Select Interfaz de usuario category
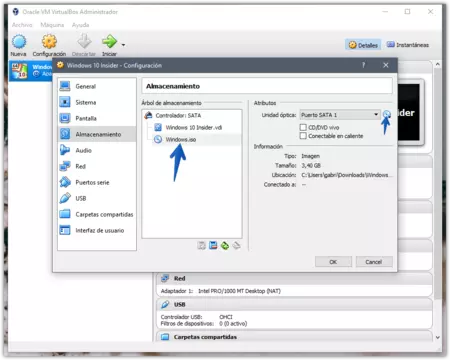The width and height of the screenshot is (450, 360). [x=97, y=230]
